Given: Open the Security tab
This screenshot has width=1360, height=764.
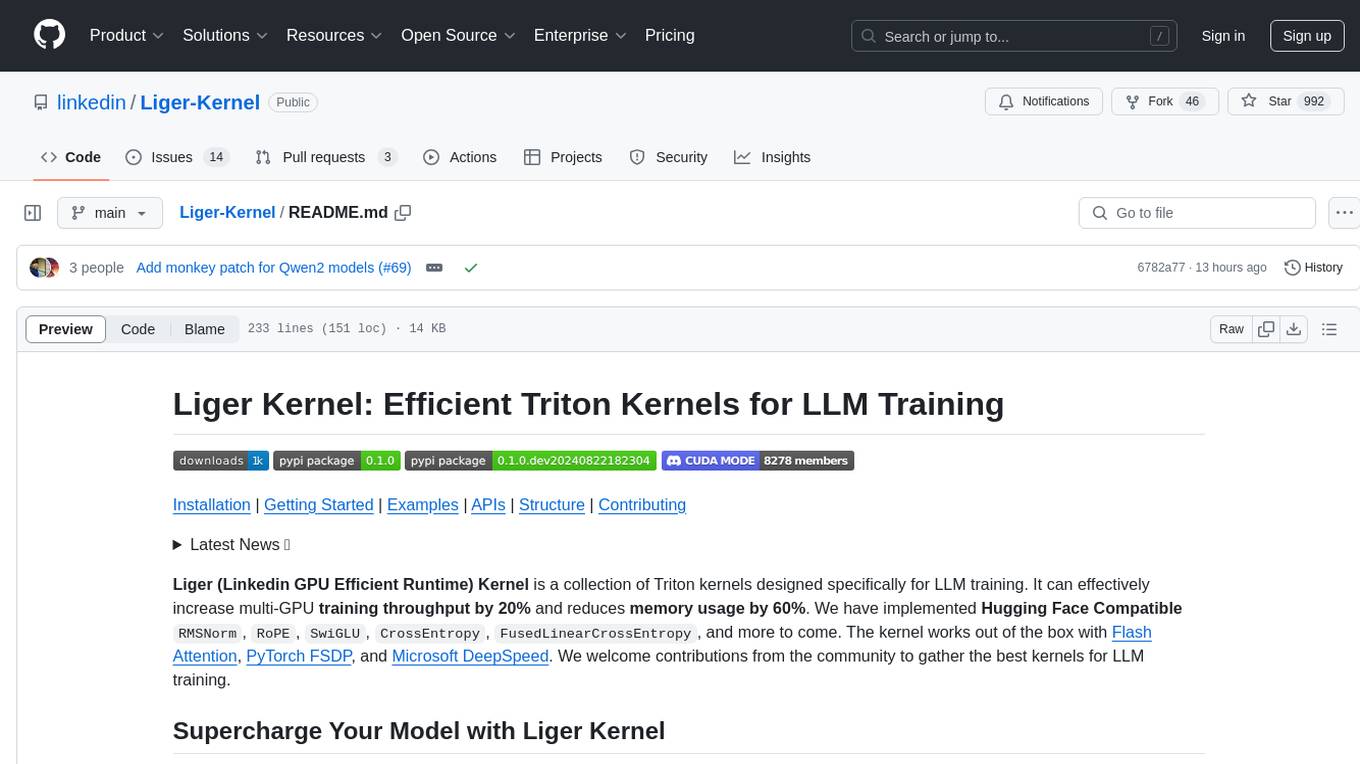Looking at the screenshot, I should (668, 157).
